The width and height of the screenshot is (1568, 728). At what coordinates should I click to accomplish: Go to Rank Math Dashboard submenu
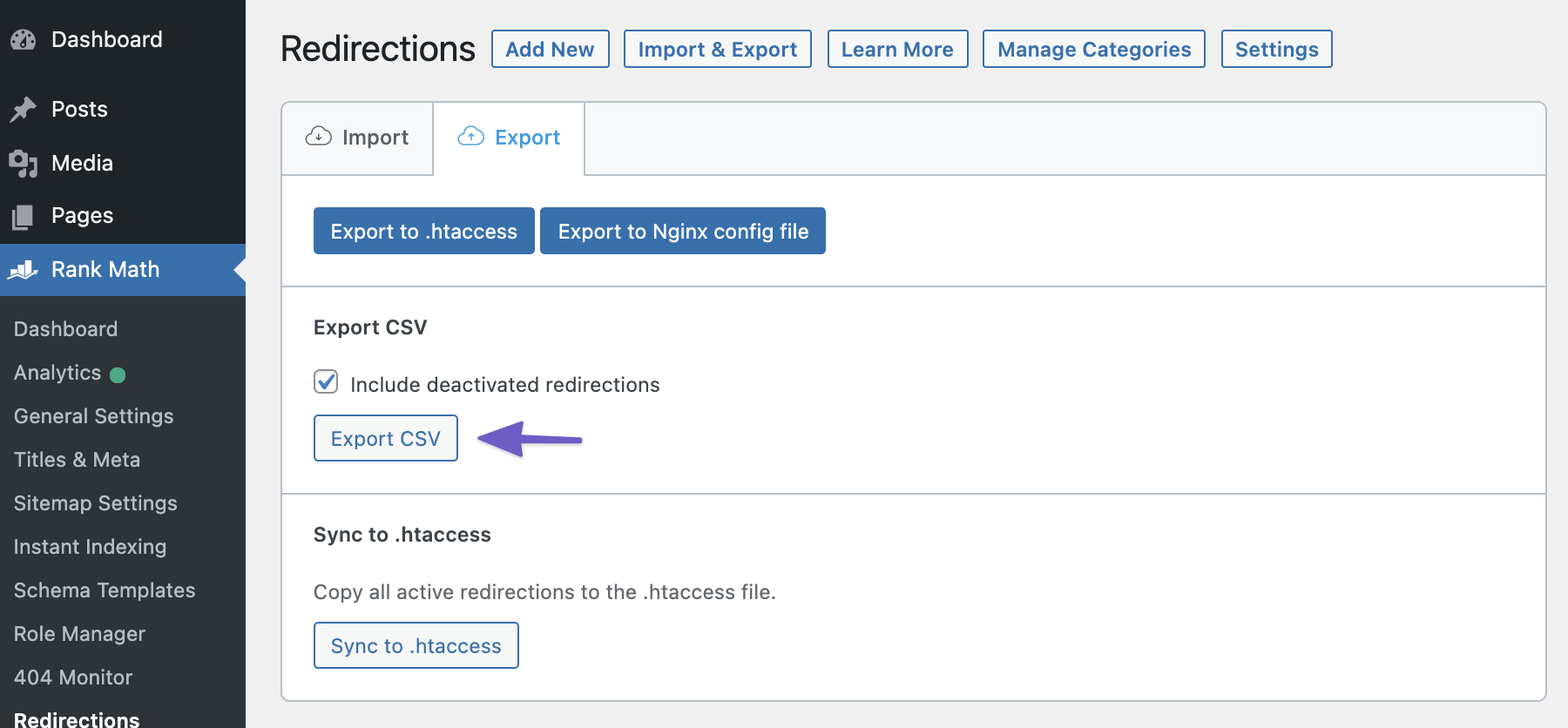pos(66,329)
